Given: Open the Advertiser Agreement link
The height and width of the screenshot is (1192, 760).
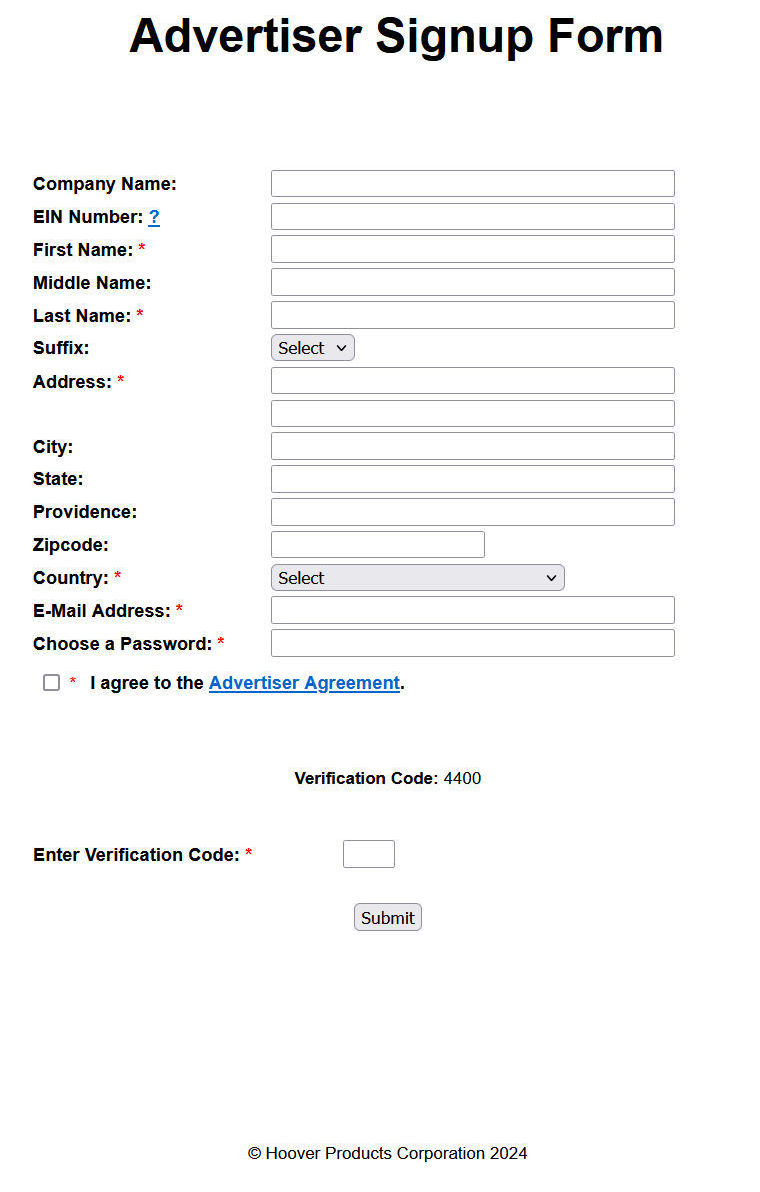Looking at the screenshot, I should [304, 683].
